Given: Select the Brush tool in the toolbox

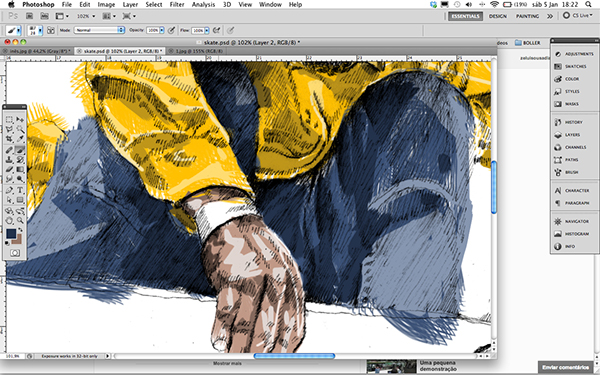Looking at the screenshot, I should 20,150.
